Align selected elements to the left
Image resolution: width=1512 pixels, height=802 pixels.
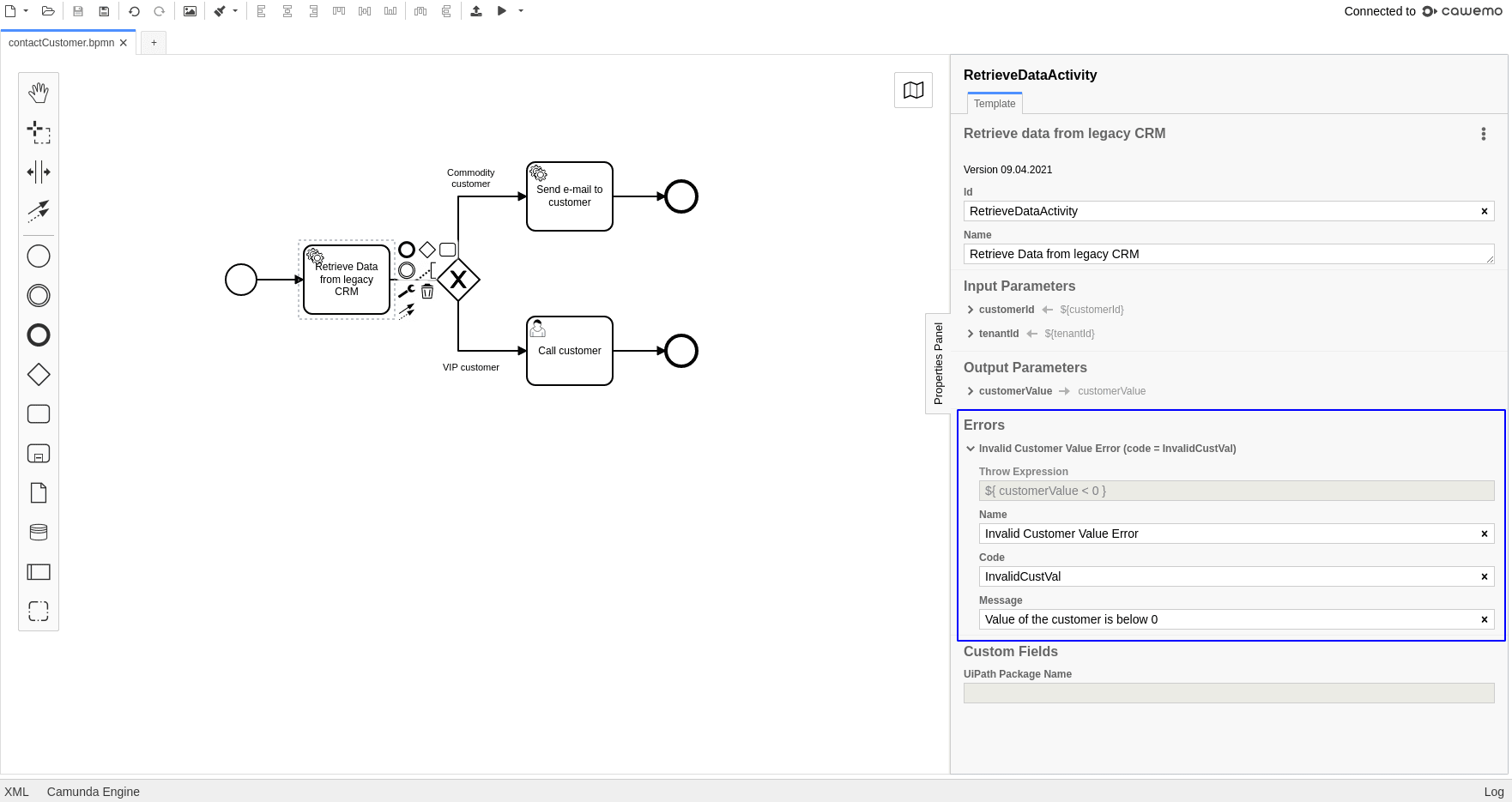pyautogui.click(x=262, y=11)
